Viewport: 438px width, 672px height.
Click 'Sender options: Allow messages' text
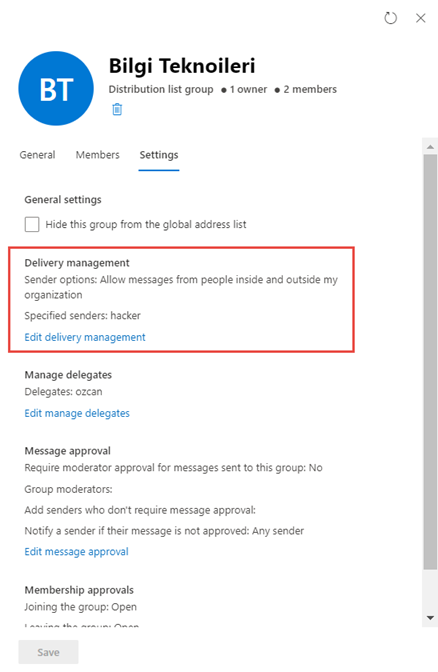click(x=181, y=287)
